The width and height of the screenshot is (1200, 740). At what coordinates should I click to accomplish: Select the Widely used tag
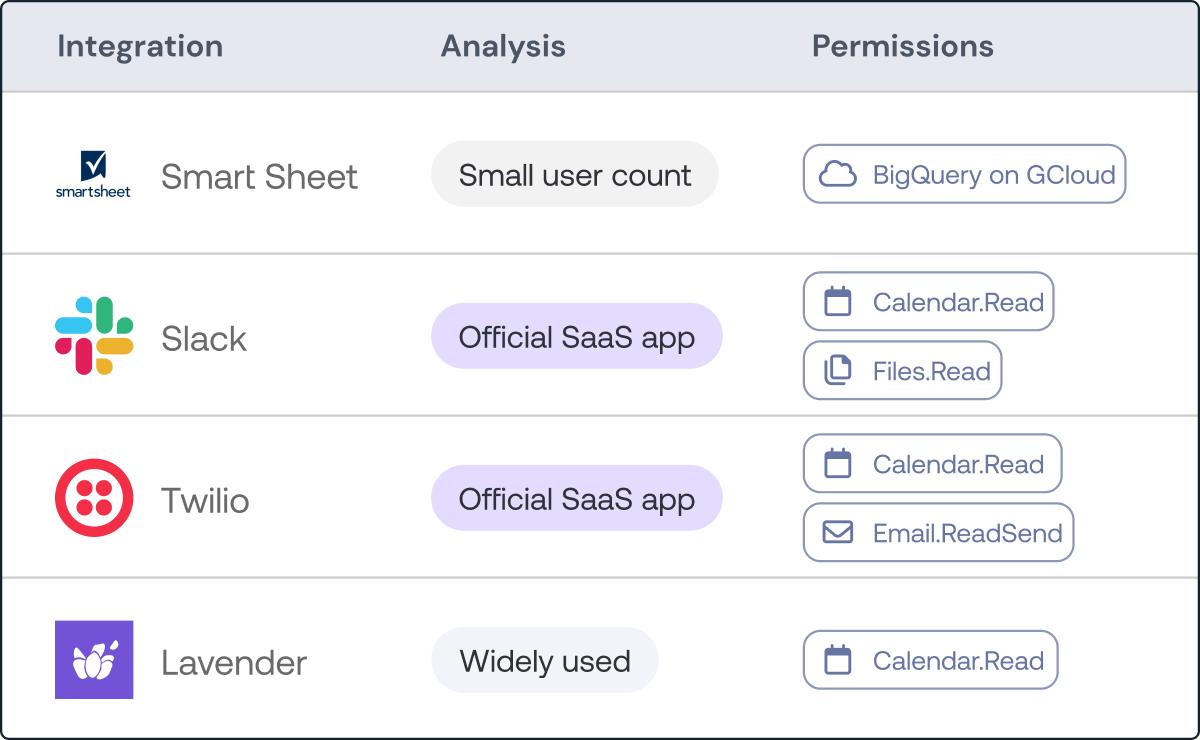point(545,661)
